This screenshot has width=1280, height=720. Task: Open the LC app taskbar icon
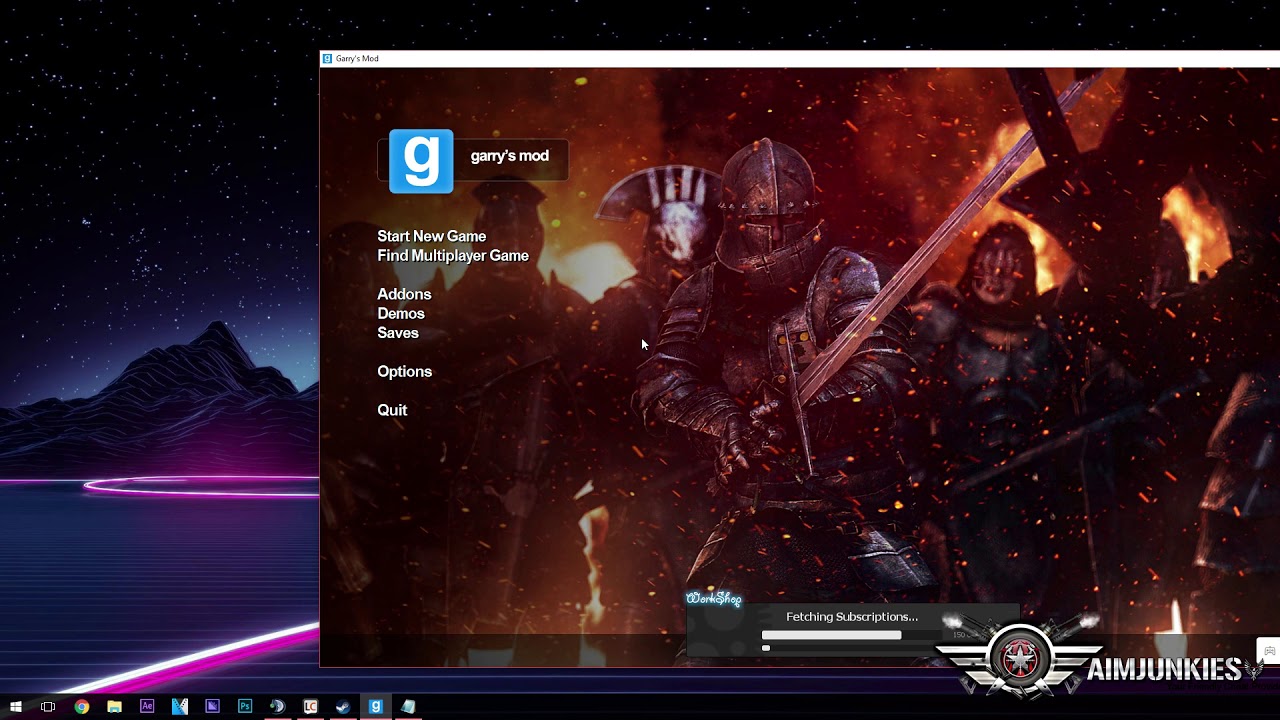click(x=310, y=707)
